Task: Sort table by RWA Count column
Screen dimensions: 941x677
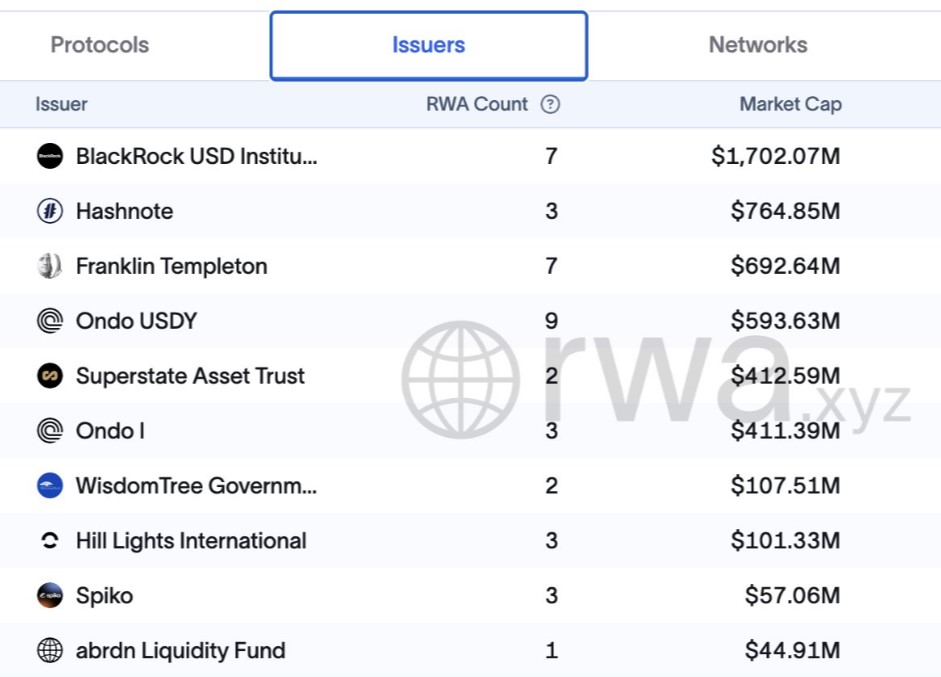Action: pos(477,104)
